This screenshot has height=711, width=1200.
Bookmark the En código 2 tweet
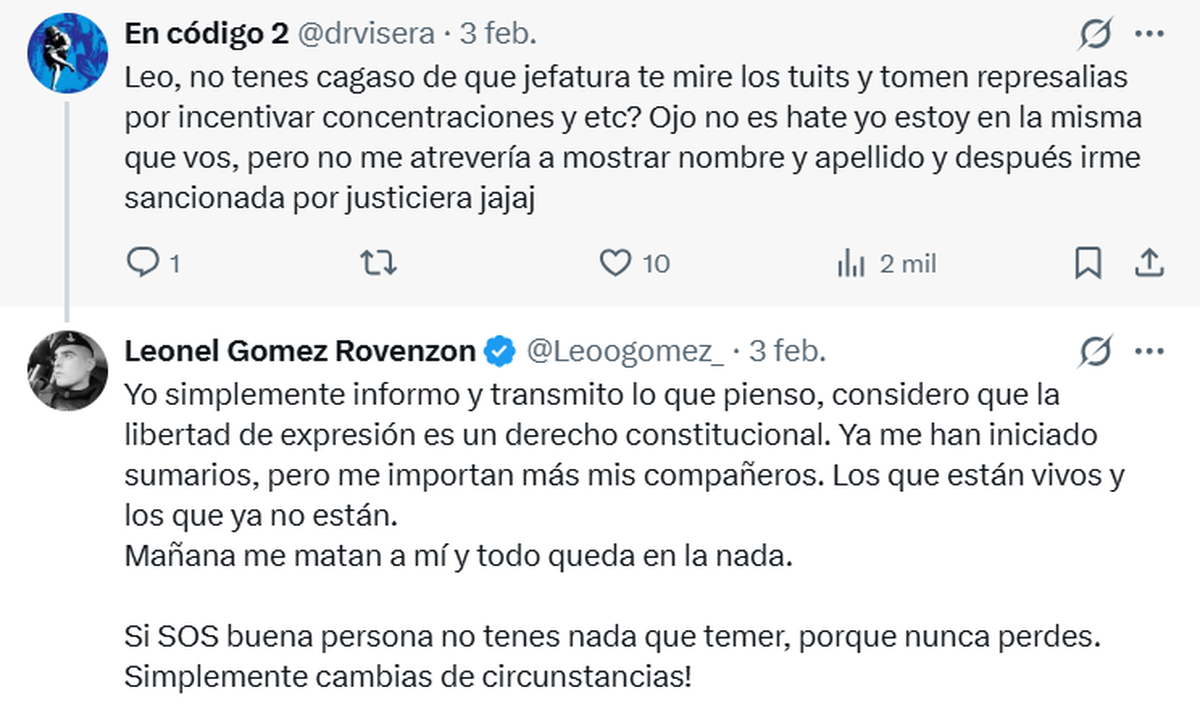point(1087,263)
